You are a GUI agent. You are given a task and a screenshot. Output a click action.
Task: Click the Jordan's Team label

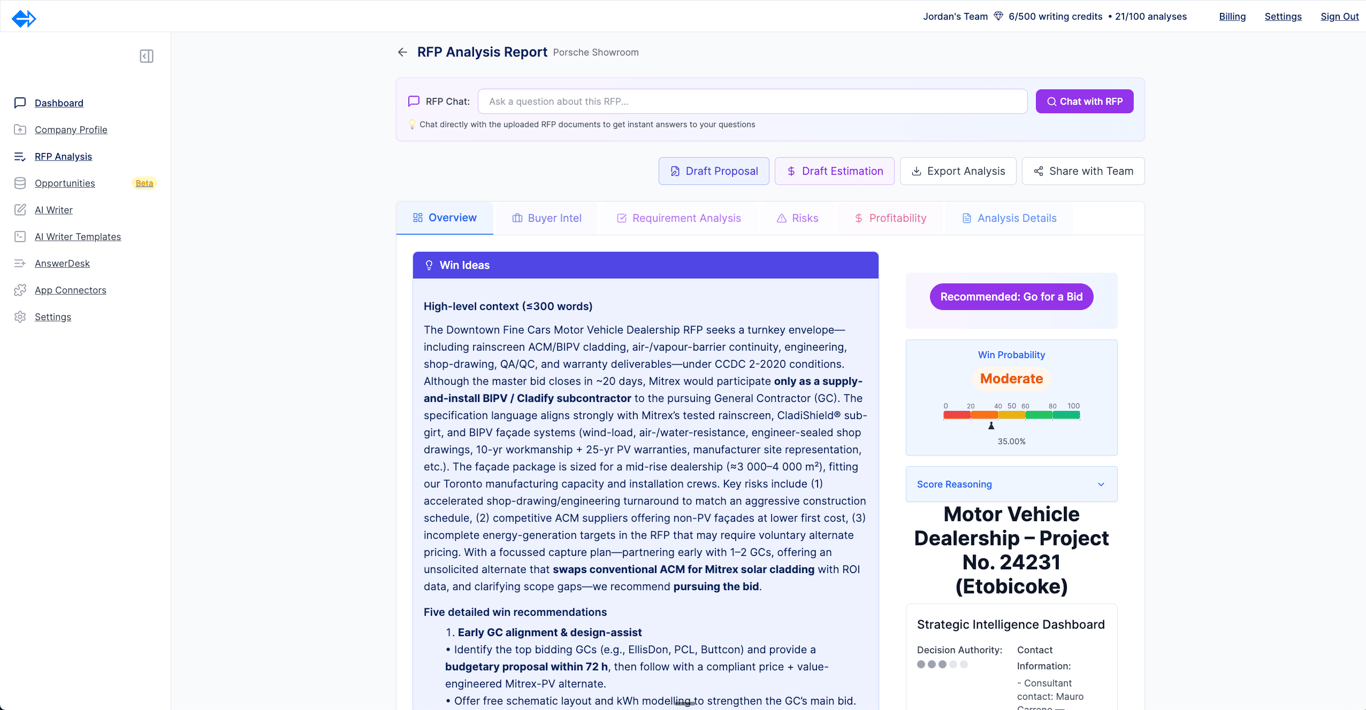pos(955,16)
